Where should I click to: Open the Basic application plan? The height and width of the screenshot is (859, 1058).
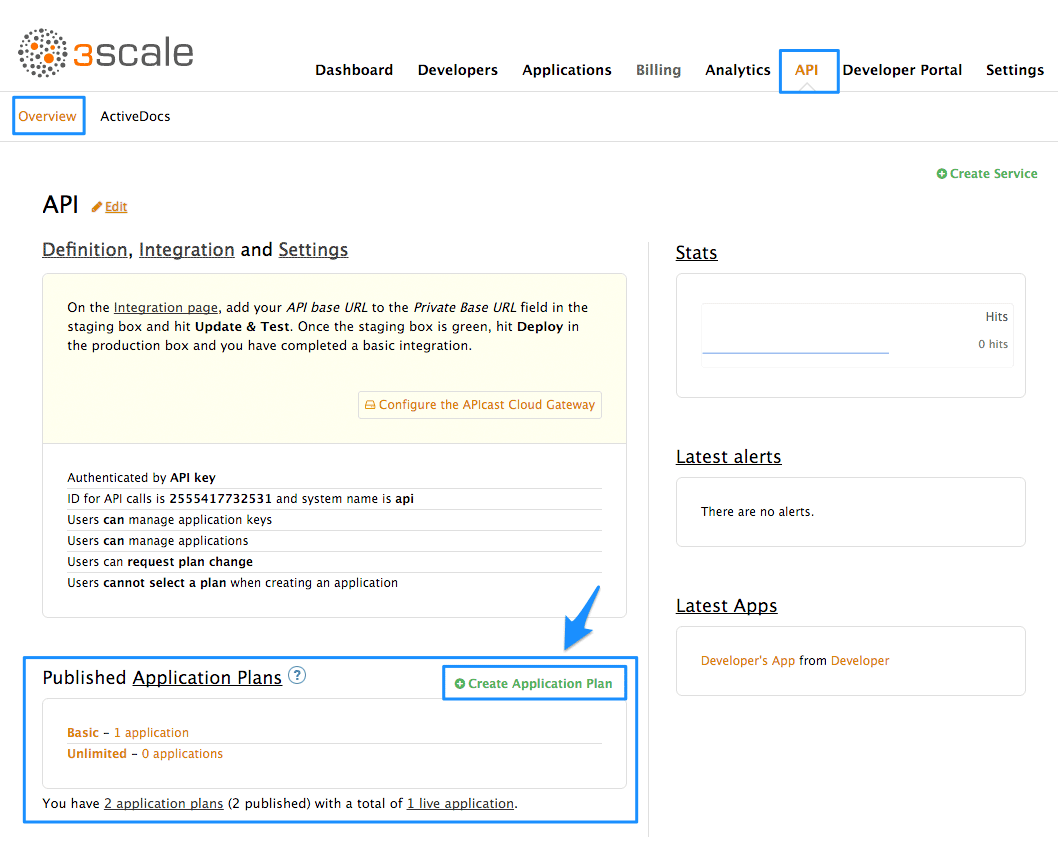point(83,733)
